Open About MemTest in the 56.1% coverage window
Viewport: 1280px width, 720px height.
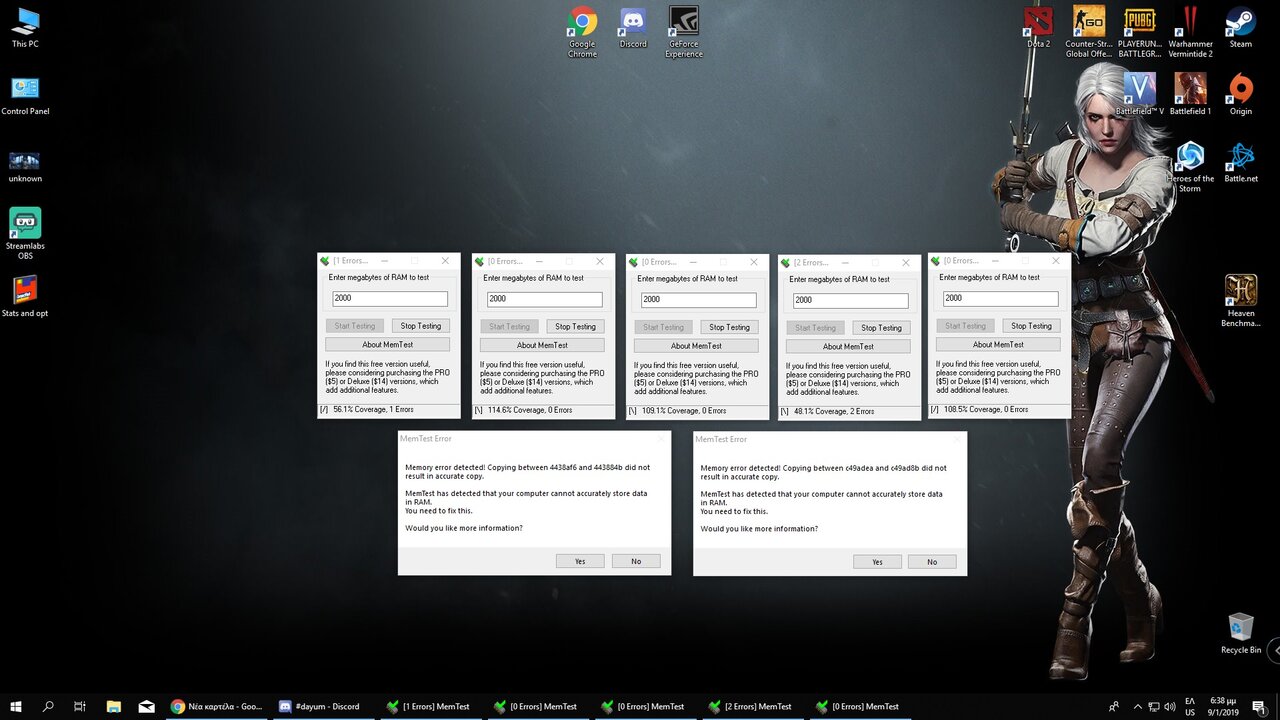(389, 345)
